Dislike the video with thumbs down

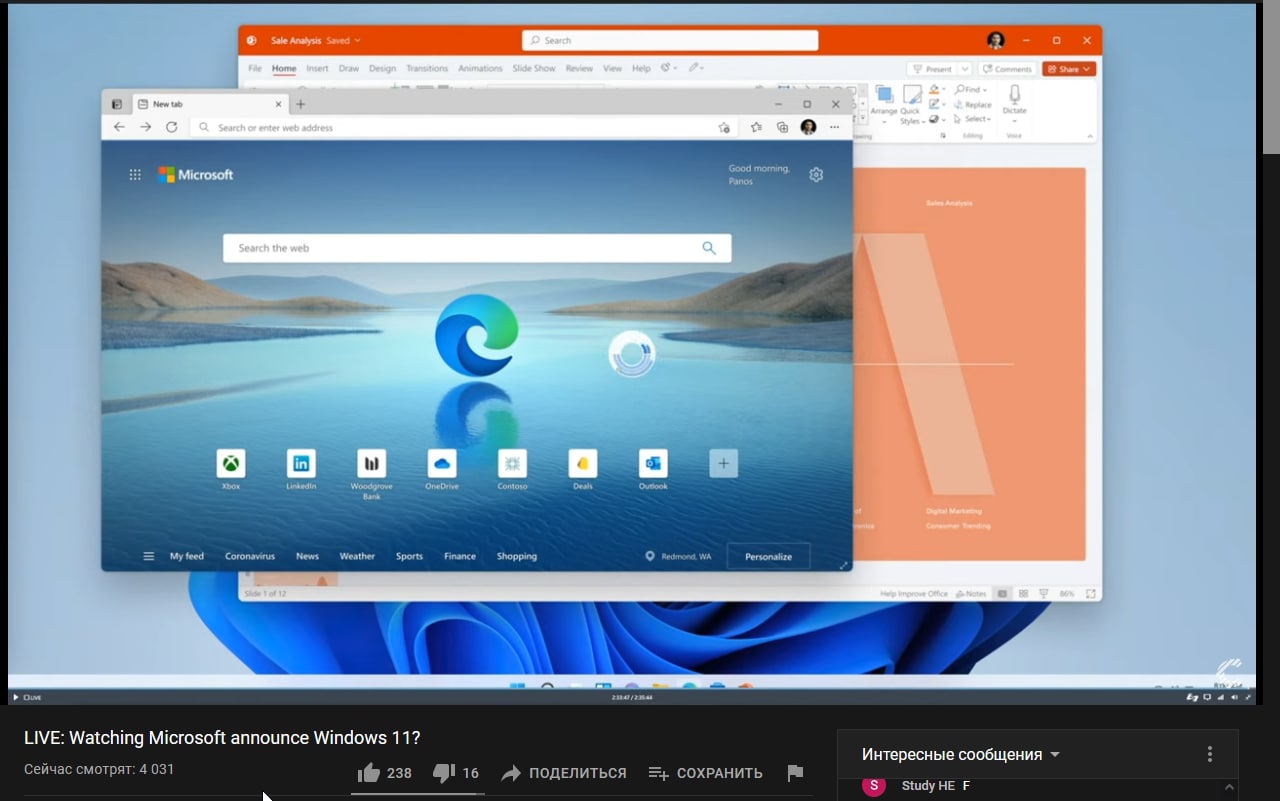click(x=444, y=773)
